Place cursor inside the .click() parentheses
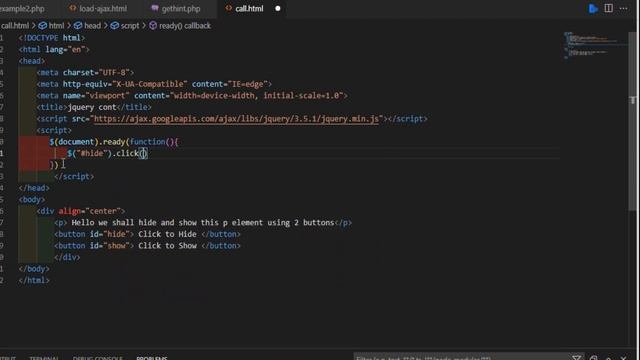This screenshot has height=360, width=640. pyautogui.click(x=144, y=153)
